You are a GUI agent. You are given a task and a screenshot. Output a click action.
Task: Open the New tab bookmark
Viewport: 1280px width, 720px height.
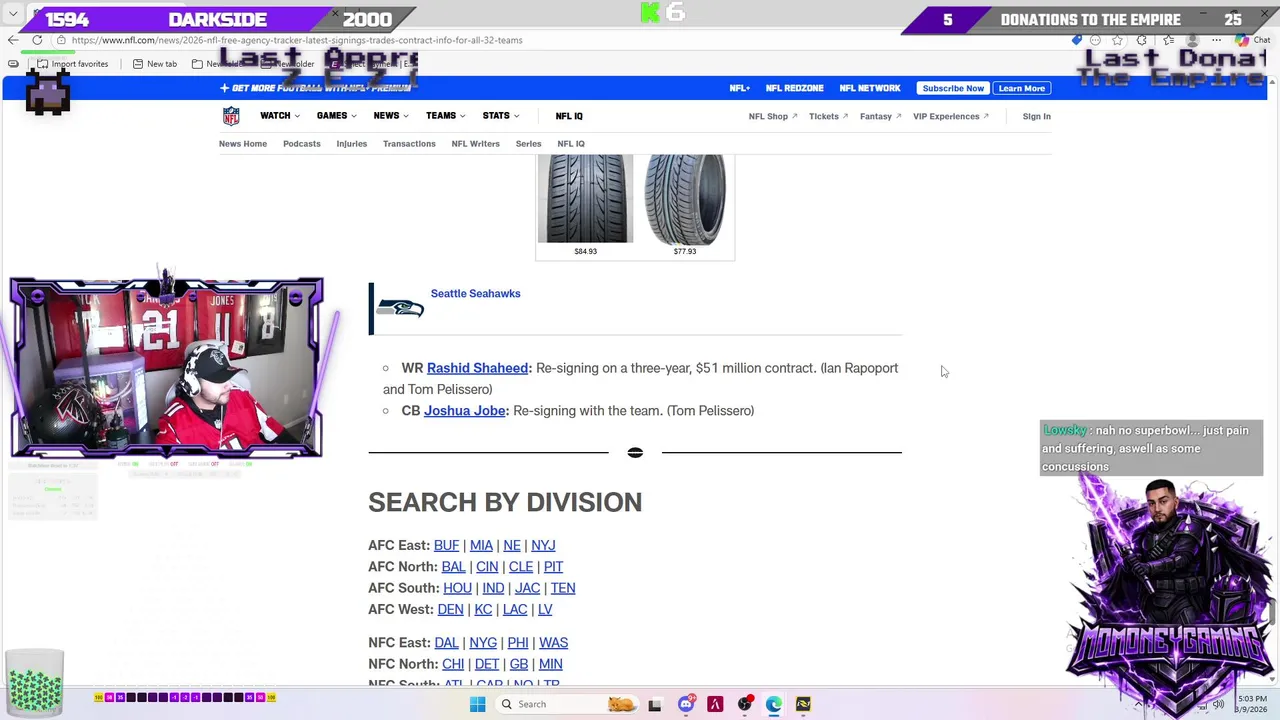pos(154,64)
